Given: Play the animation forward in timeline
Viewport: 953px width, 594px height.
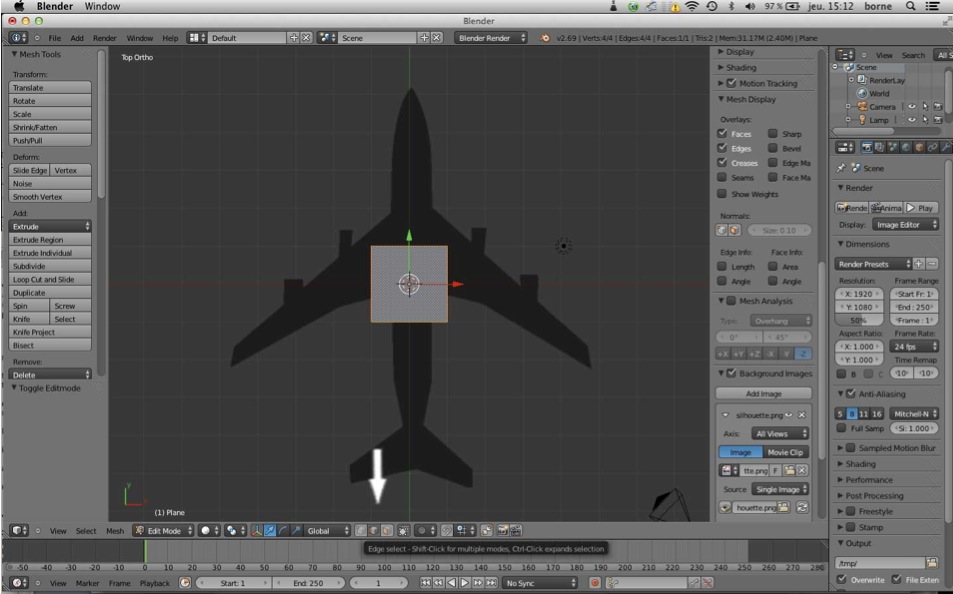Looking at the screenshot, I should 465,582.
